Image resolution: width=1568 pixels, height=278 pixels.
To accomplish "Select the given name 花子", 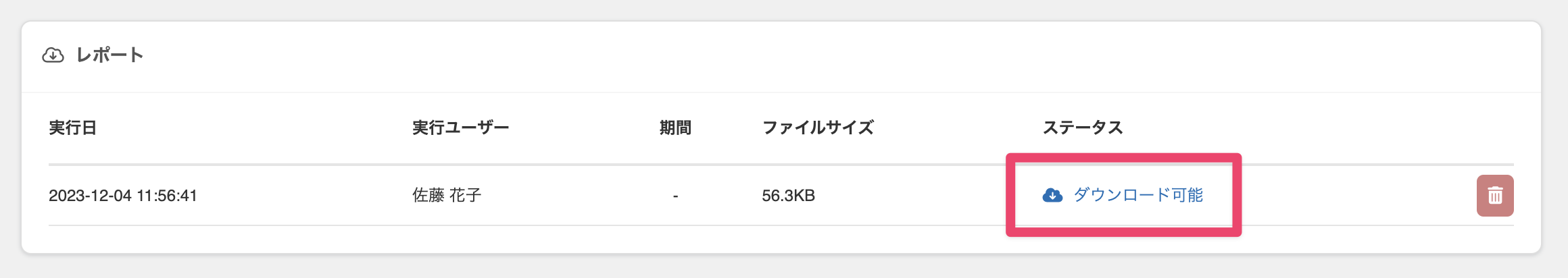I will click(466, 196).
